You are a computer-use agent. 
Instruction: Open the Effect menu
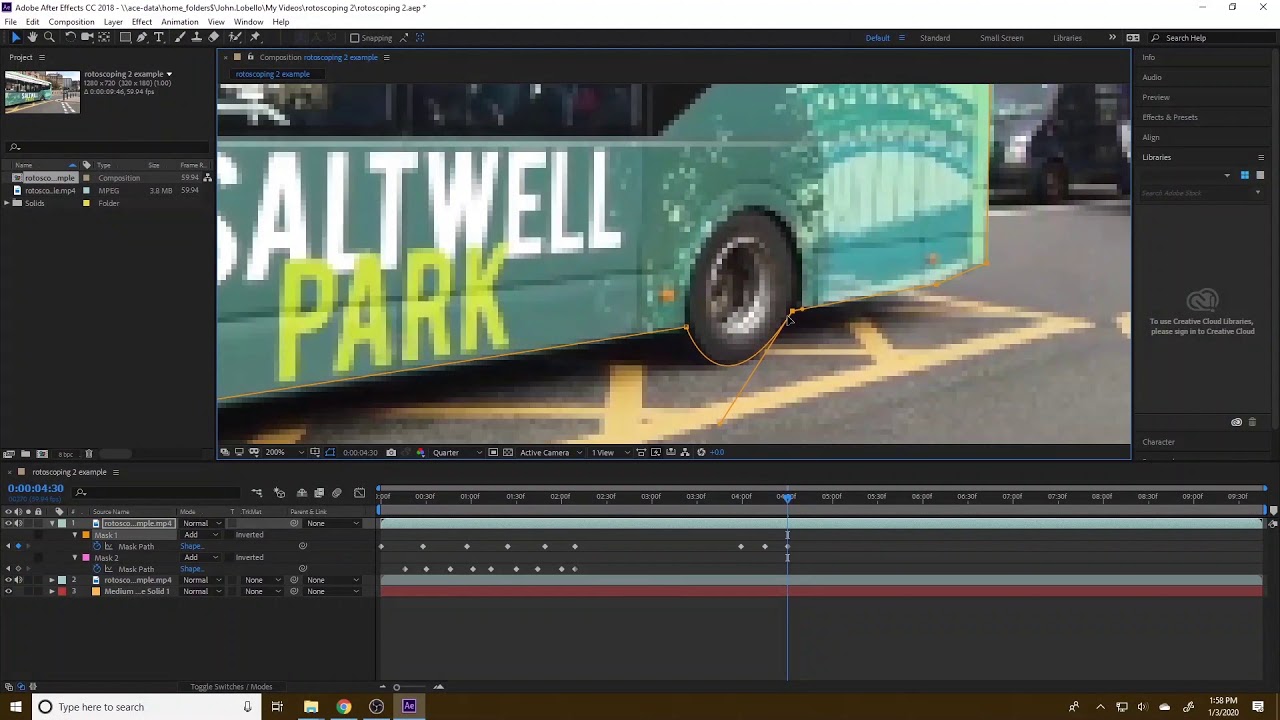click(142, 21)
